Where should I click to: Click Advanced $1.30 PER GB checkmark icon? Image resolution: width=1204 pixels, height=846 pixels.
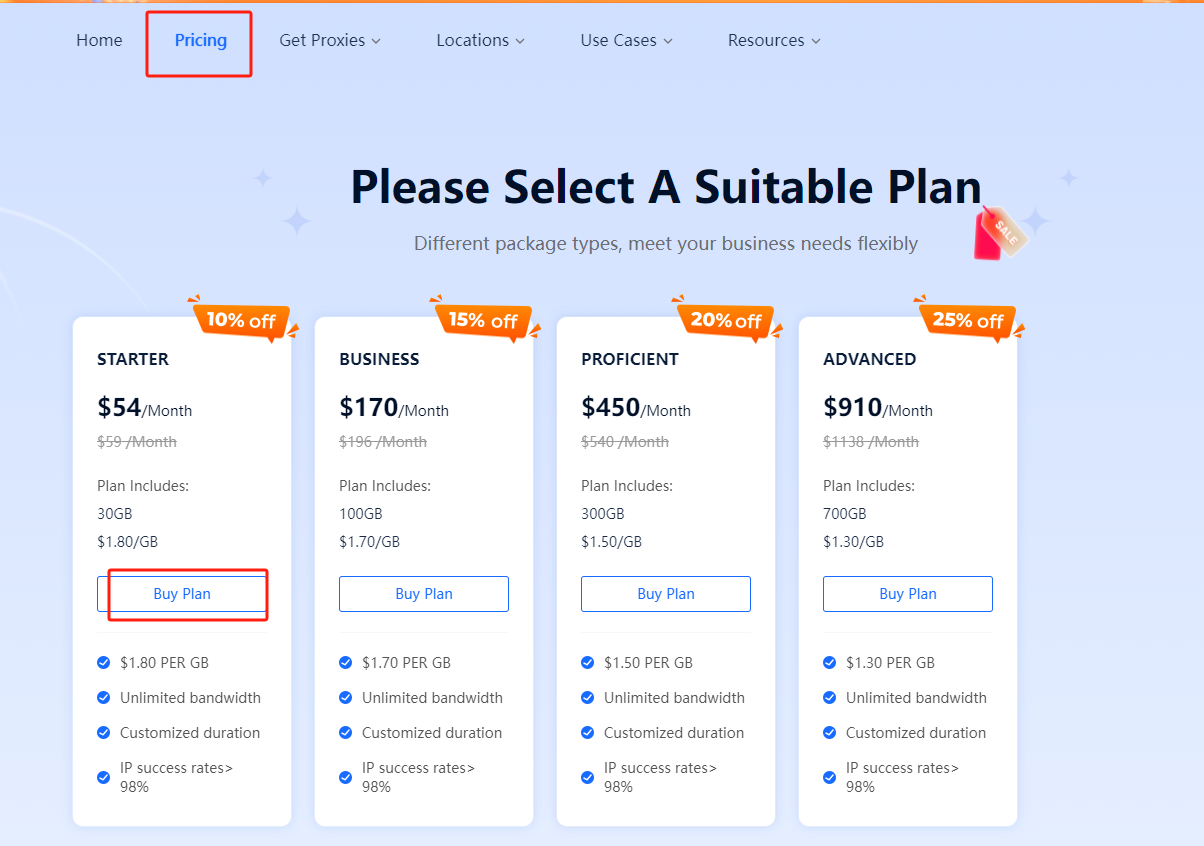(830, 663)
